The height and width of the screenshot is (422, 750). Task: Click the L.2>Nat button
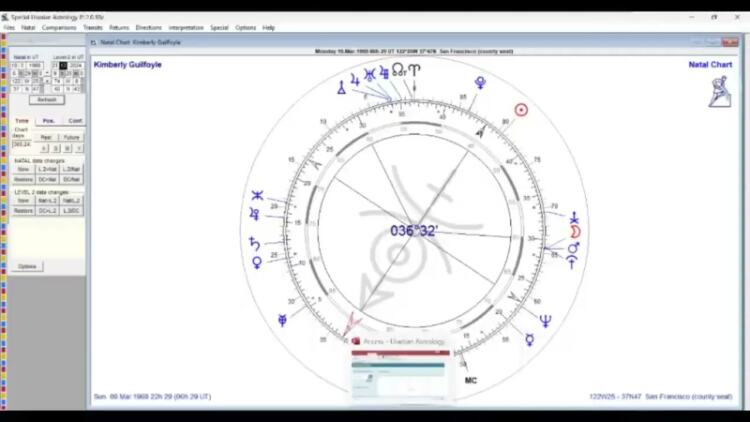point(47,169)
